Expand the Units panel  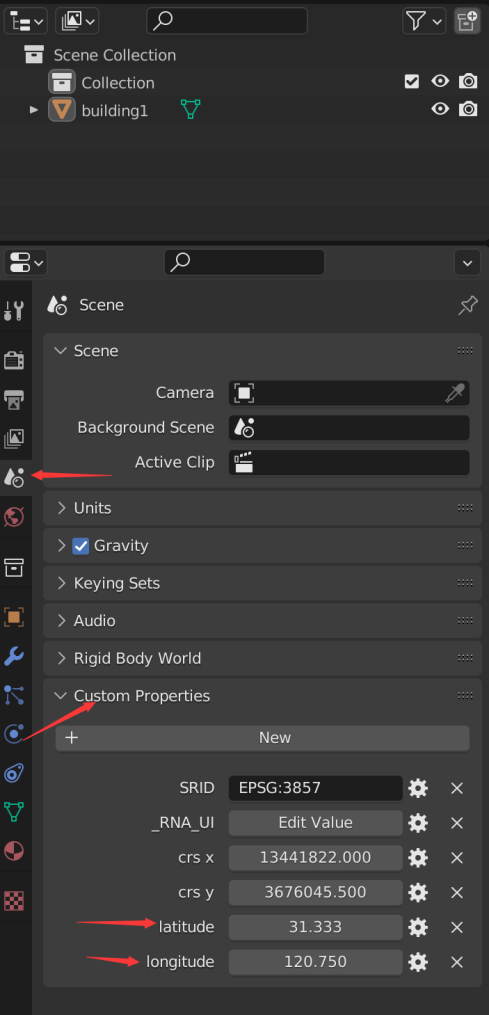tap(262, 508)
